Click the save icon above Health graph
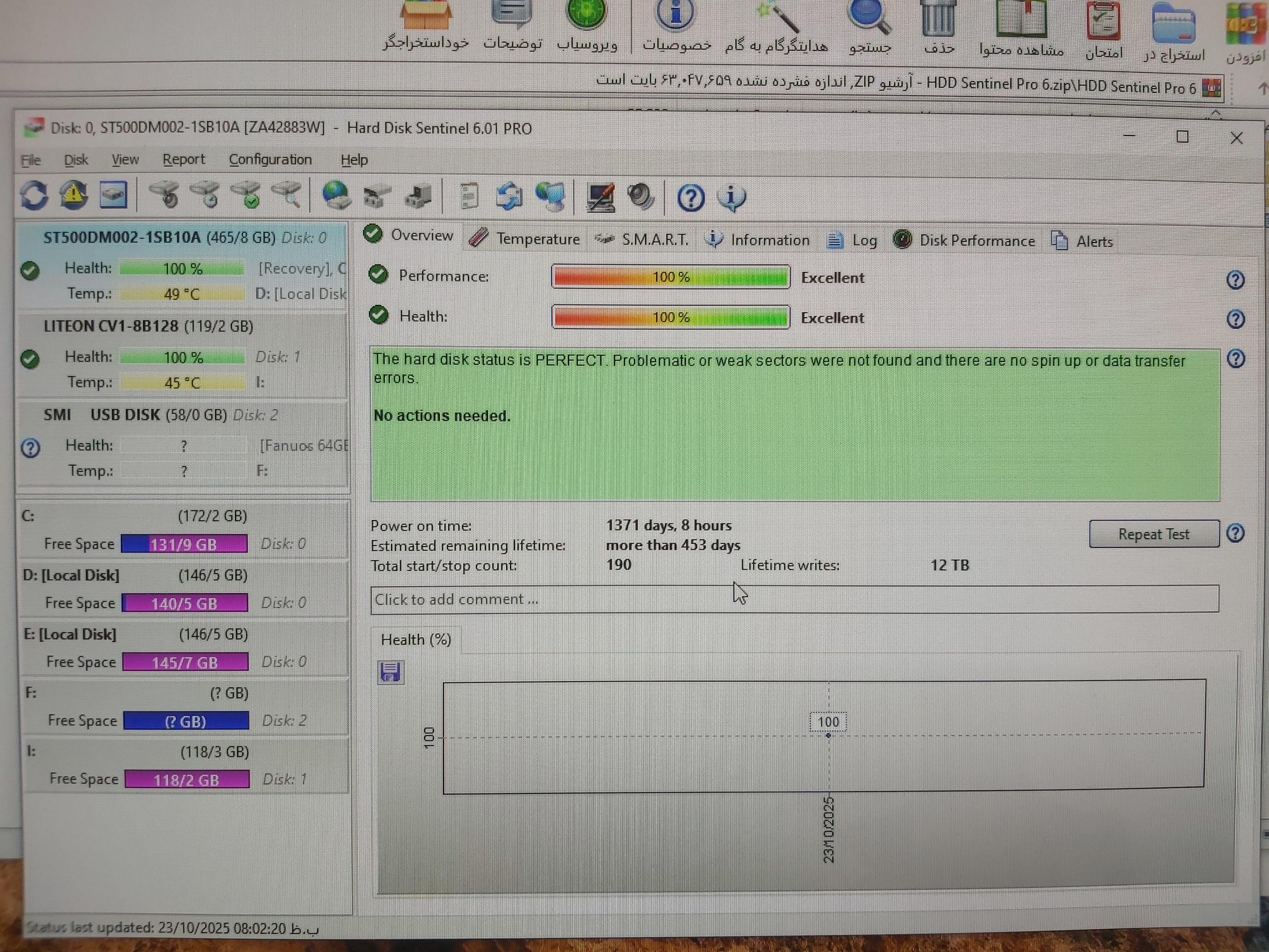 pos(390,672)
